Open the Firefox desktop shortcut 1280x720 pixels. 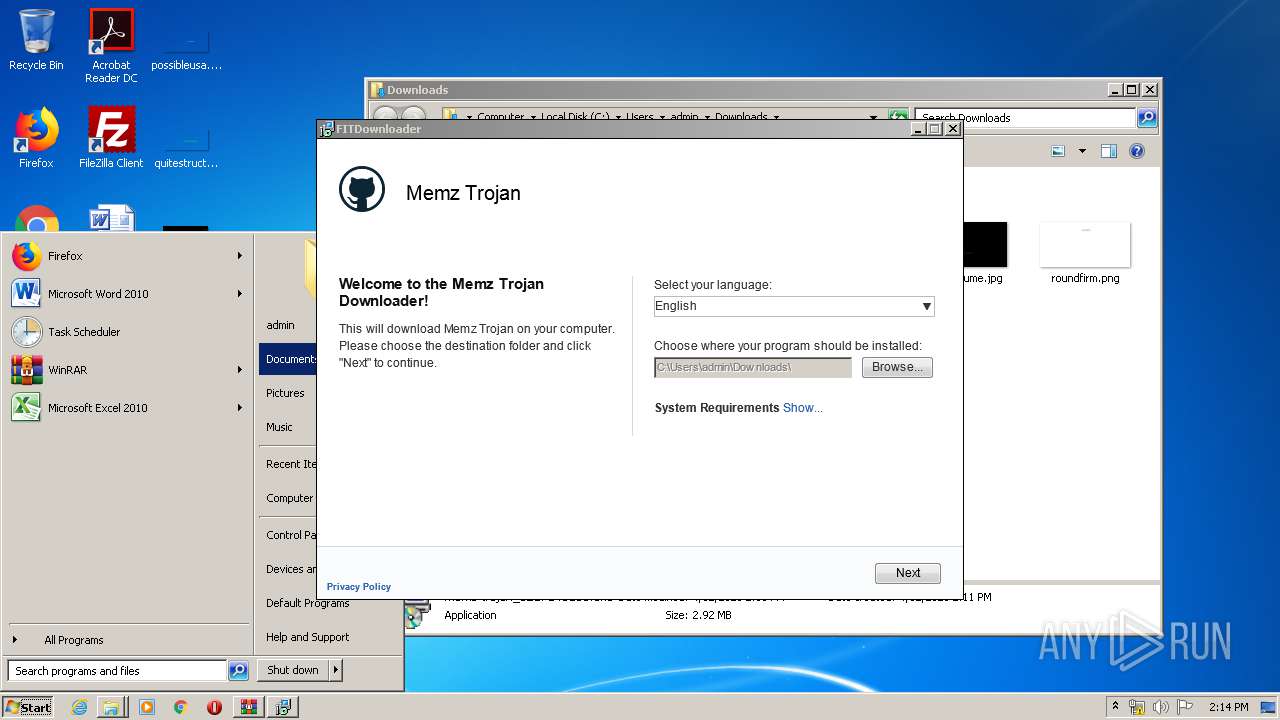(36, 138)
